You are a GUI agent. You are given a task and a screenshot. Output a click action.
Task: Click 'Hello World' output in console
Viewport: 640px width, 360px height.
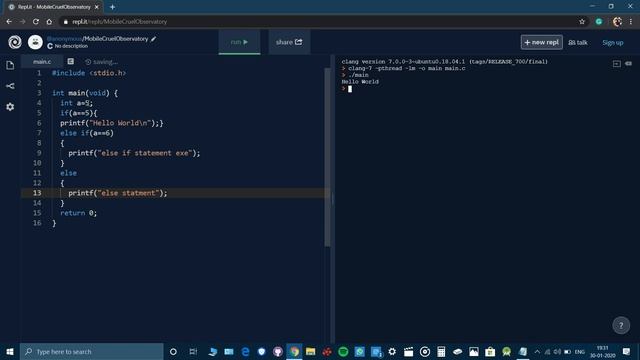(360, 82)
